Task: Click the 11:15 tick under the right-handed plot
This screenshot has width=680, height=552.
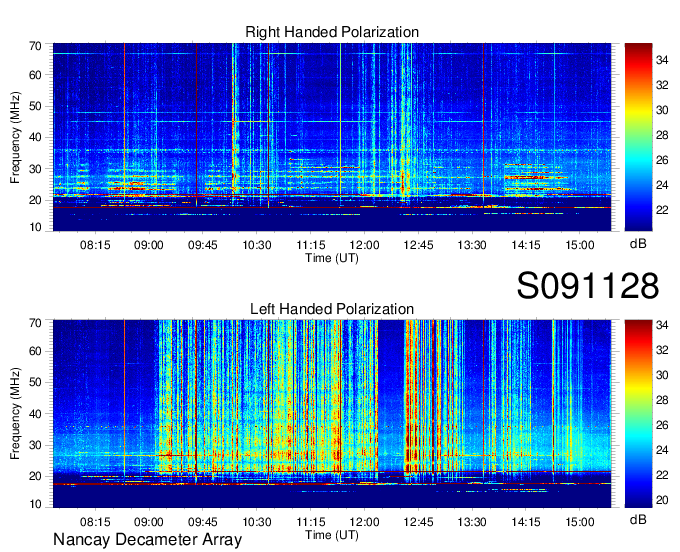Action: click(x=311, y=245)
